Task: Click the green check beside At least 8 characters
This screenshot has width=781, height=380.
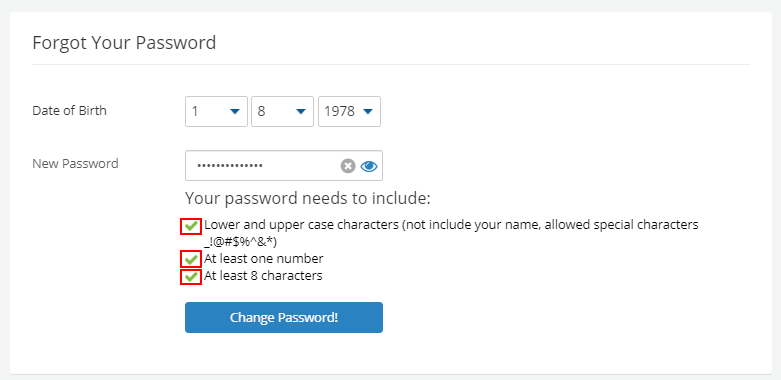Action: (191, 276)
